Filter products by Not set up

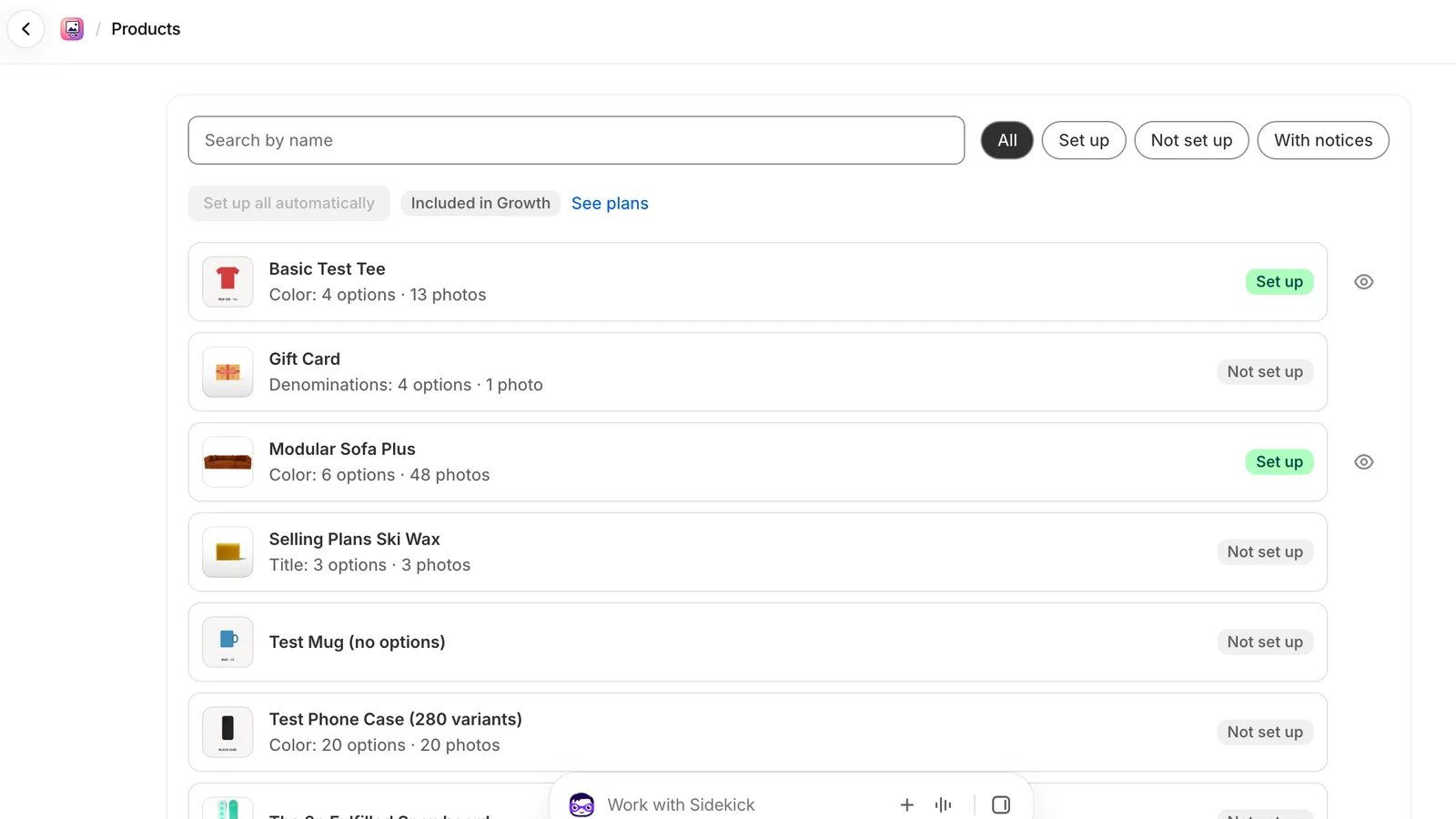[x=1191, y=140]
